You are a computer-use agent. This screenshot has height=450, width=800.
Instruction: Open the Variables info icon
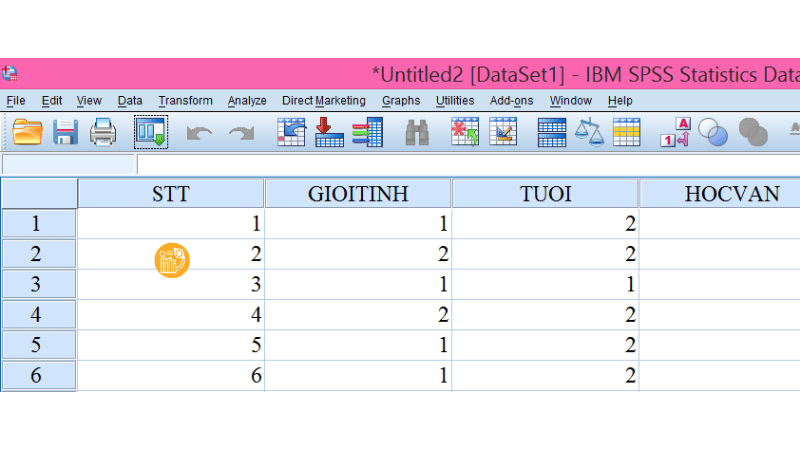[x=367, y=132]
